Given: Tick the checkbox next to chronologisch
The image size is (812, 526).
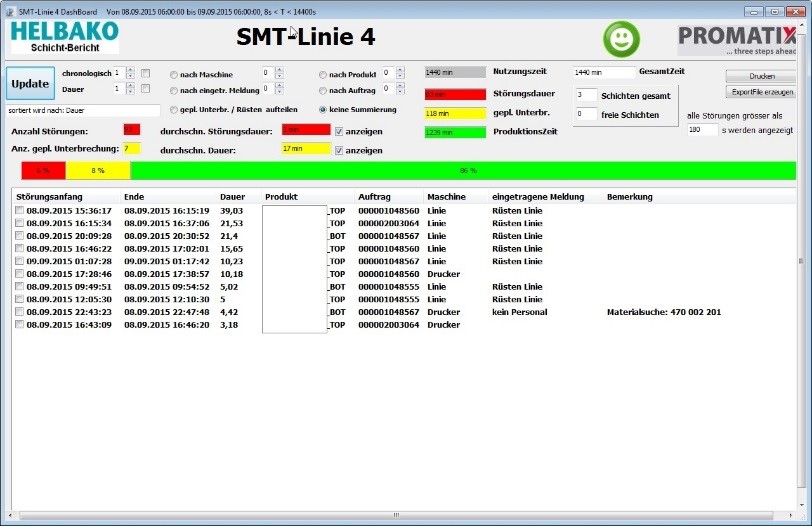Looking at the screenshot, I should click(x=146, y=73).
